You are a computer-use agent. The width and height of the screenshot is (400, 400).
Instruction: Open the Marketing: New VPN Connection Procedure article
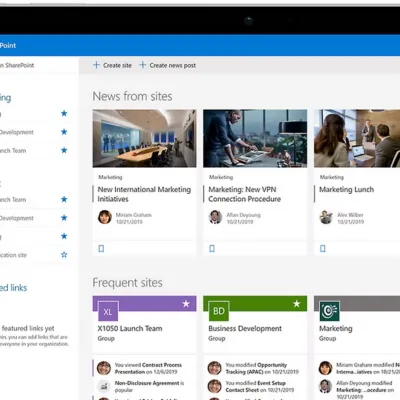pos(244,194)
